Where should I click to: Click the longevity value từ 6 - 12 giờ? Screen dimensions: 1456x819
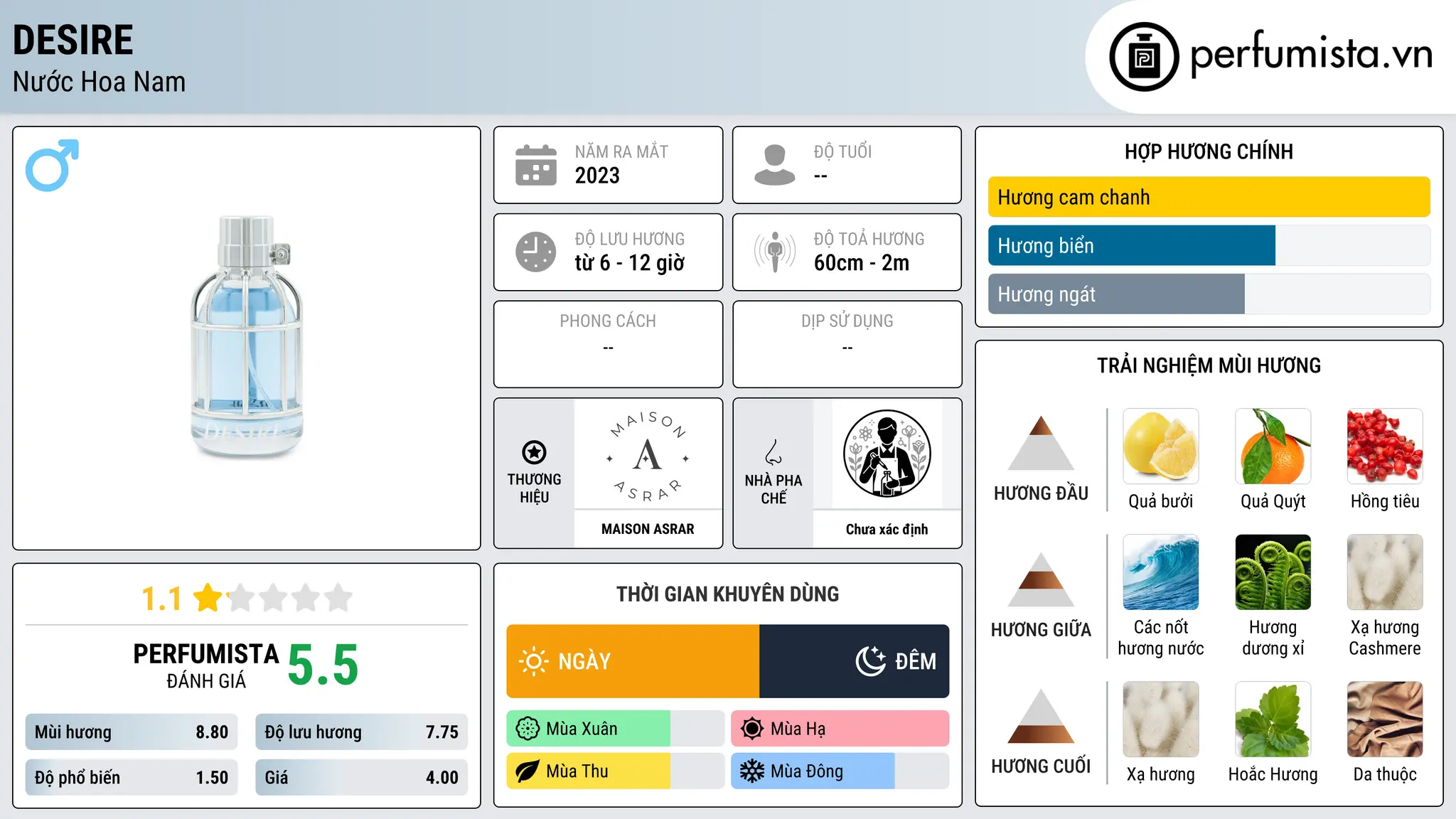point(629,263)
